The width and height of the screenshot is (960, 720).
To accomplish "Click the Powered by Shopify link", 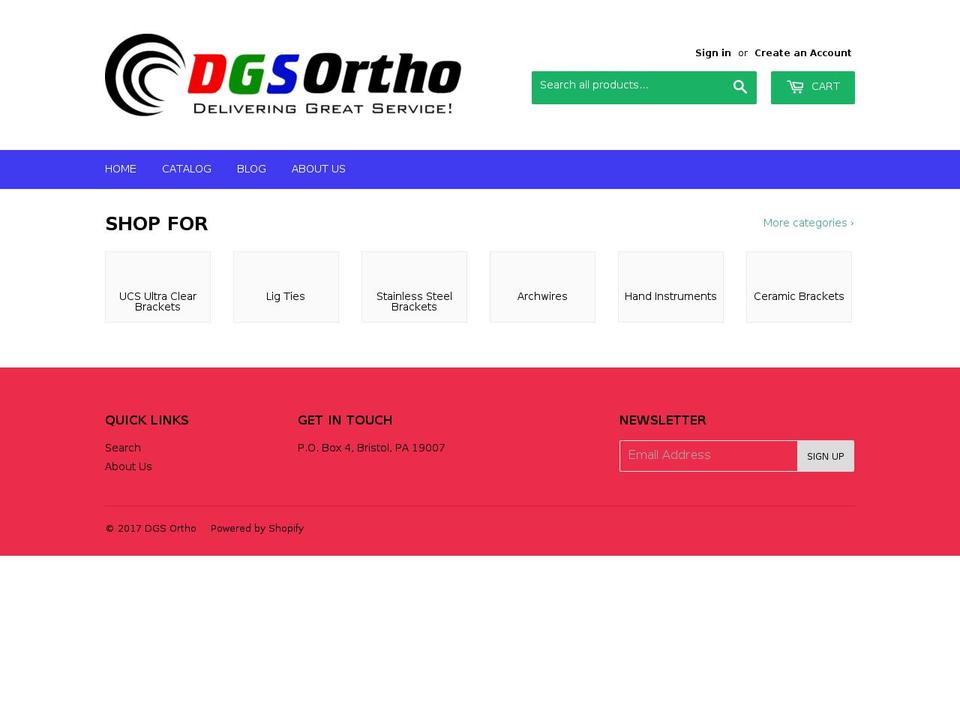I will click(x=257, y=528).
